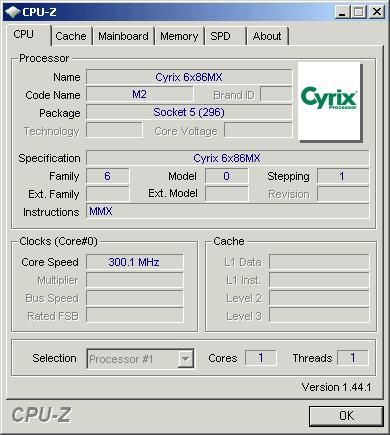Minimize the CPU-Z window
The height and width of the screenshot is (435, 390).
[x=342, y=12]
